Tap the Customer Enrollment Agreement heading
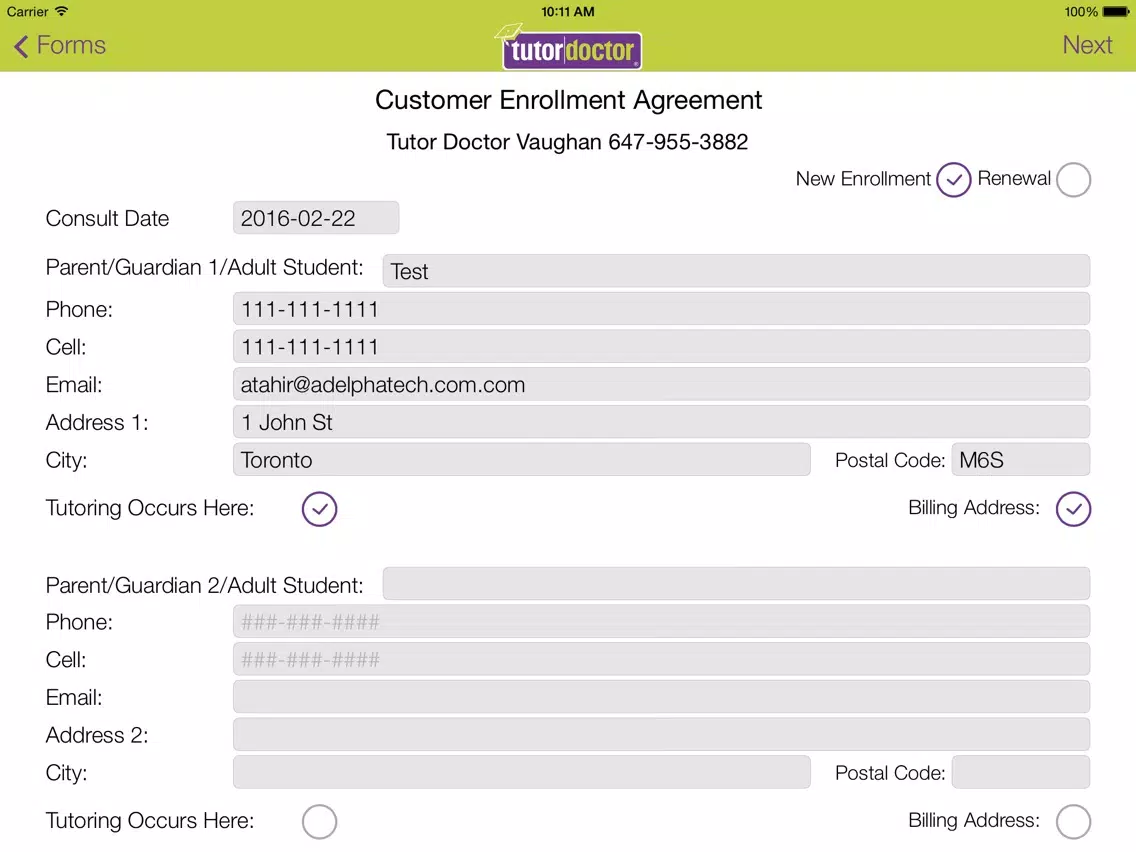1136x852 pixels. pos(569,100)
